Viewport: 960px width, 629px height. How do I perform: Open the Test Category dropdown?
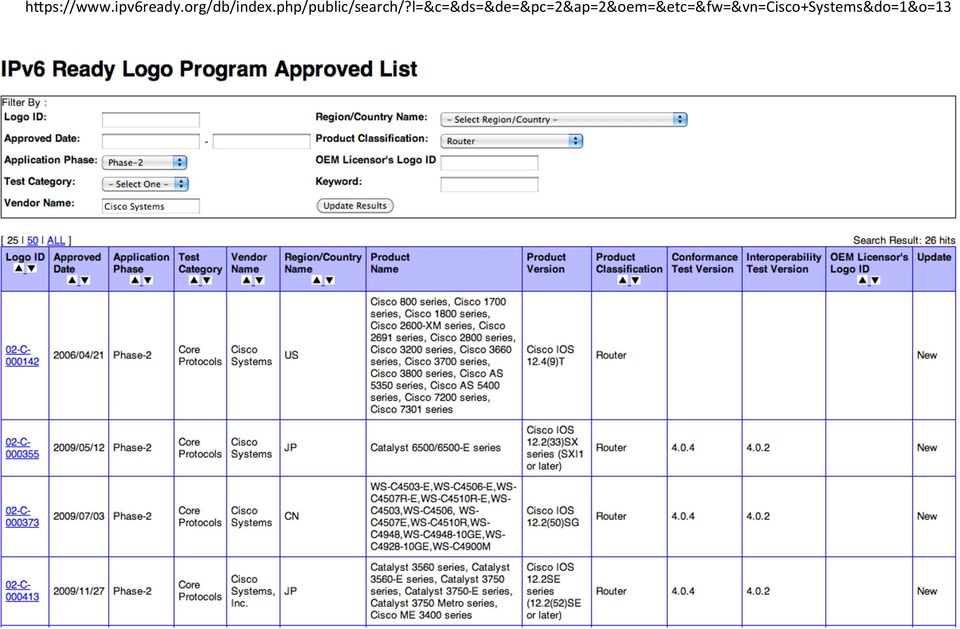tap(145, 184)
